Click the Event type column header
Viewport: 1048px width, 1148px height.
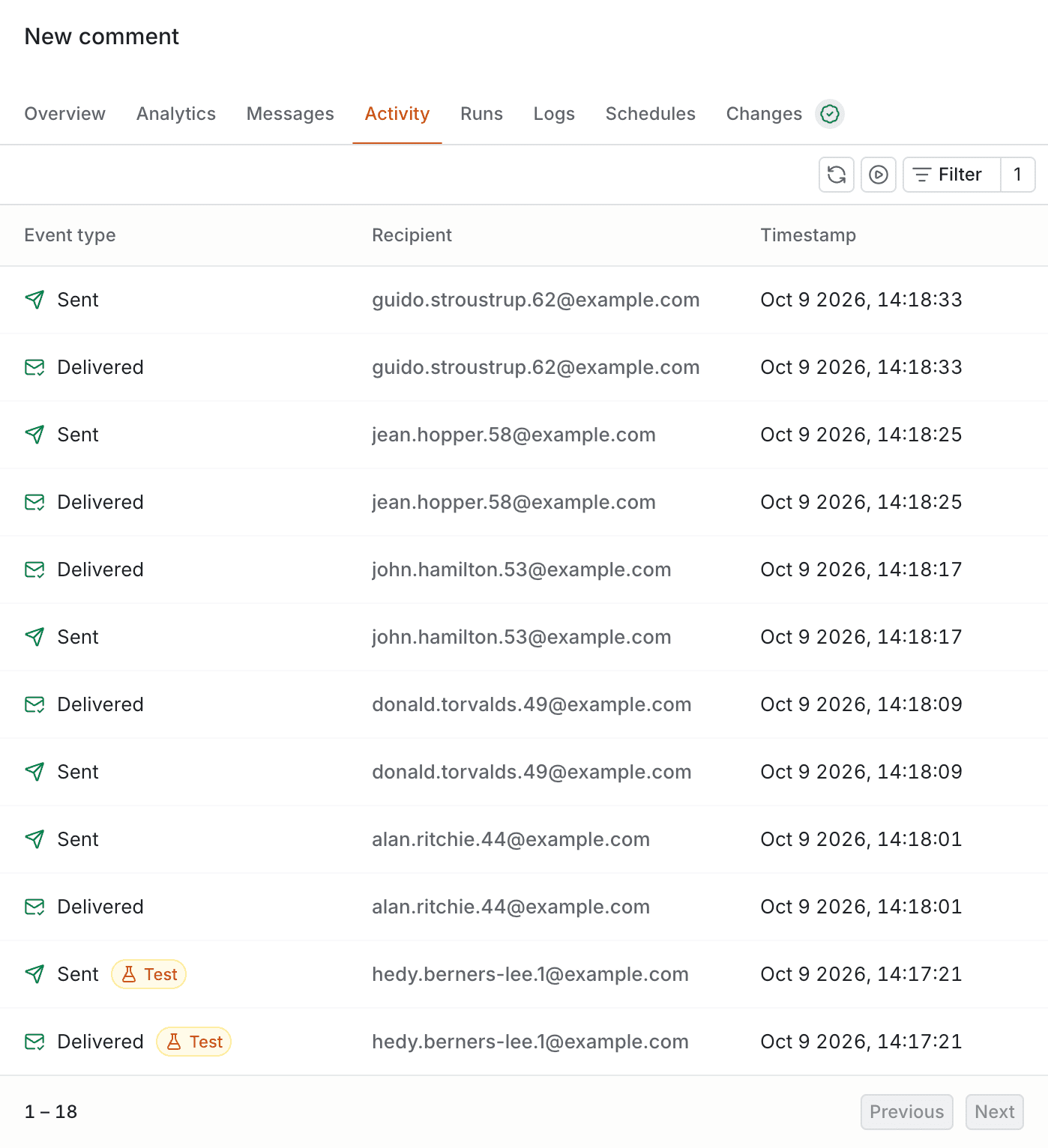[x=70, y=235]
